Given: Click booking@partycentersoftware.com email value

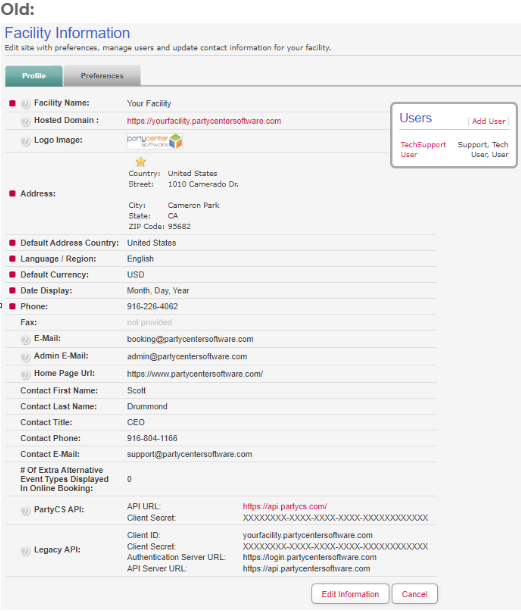Looking at the screenshot, I should click(x=190, y=339).
